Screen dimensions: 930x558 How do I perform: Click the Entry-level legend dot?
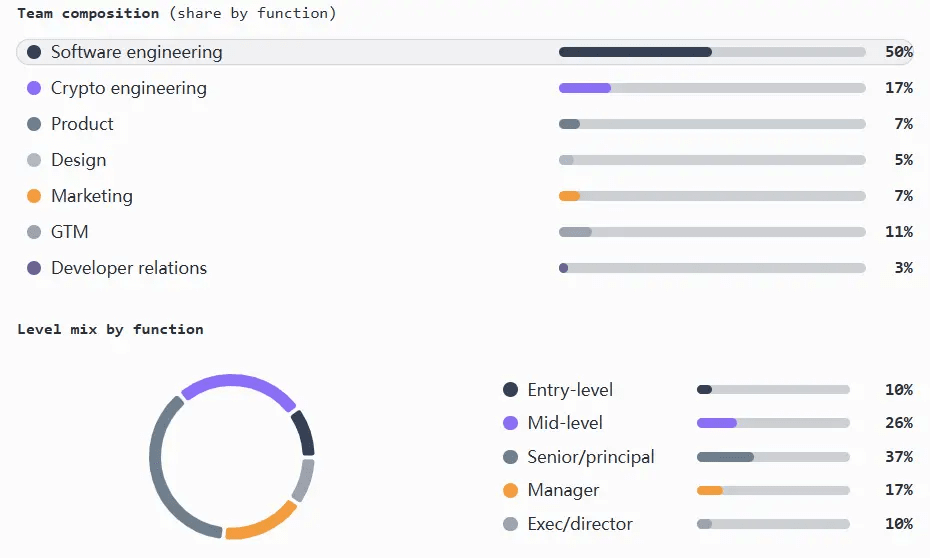[x=510, y=390]
